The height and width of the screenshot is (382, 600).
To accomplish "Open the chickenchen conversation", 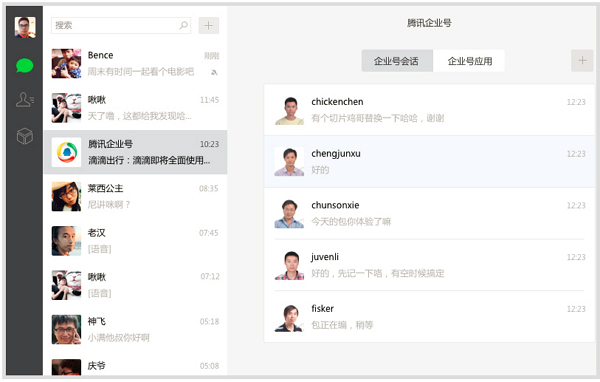I will pos(429,110).
